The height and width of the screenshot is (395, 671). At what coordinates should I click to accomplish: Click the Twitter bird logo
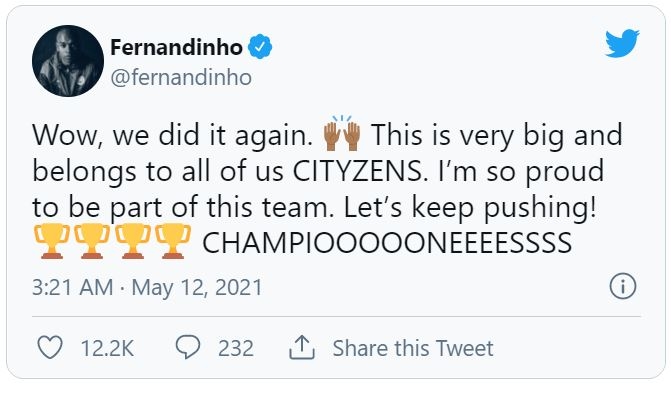622,43
